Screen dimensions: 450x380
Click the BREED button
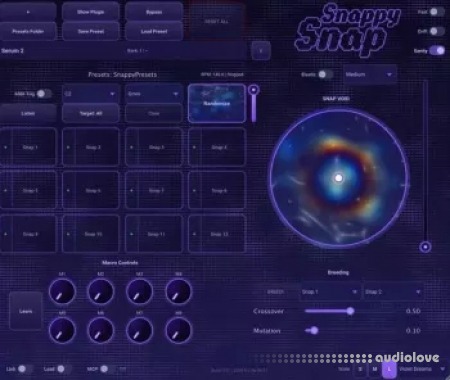click(x=275, y=292)
